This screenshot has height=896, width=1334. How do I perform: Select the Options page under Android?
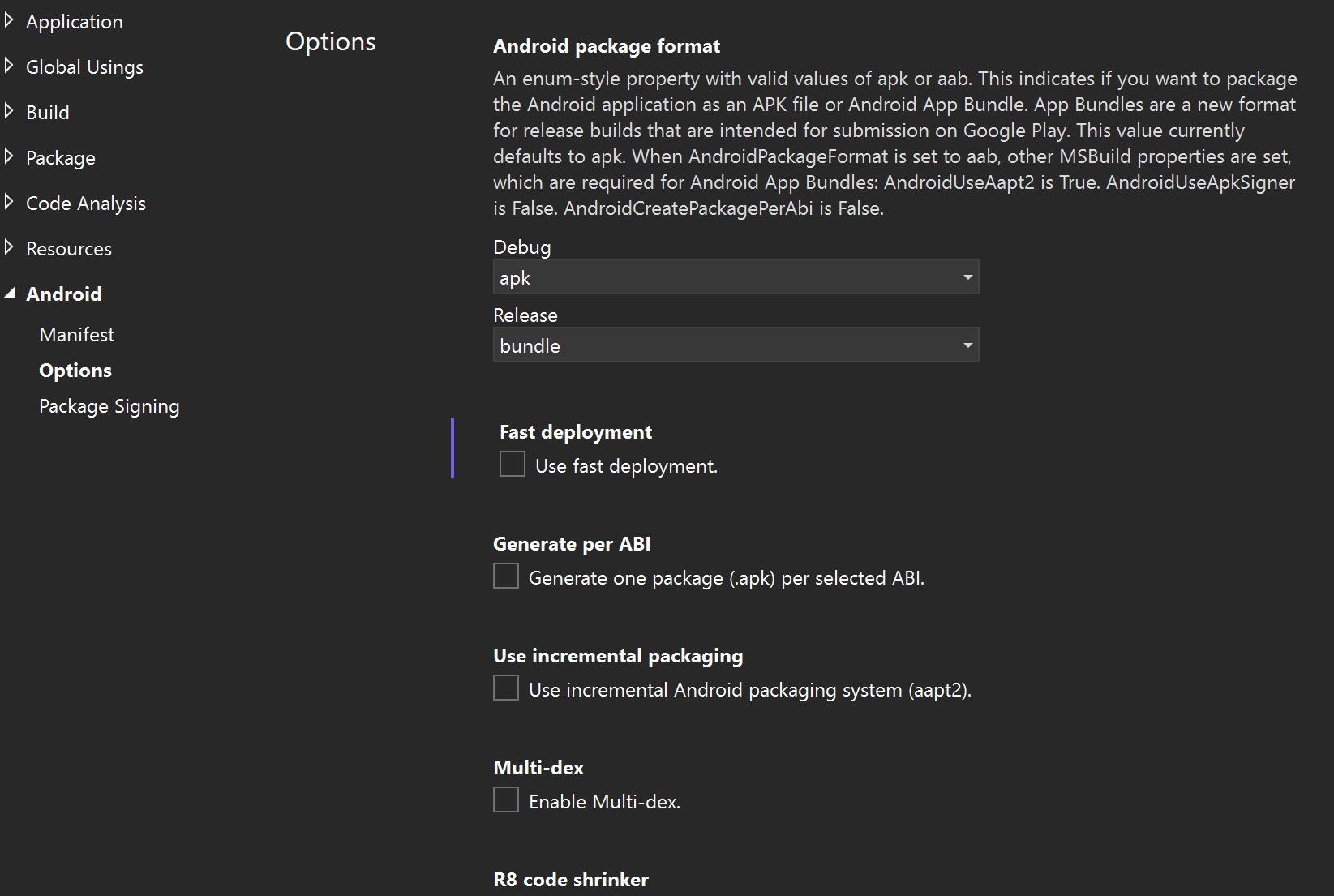tap(75, 370)
